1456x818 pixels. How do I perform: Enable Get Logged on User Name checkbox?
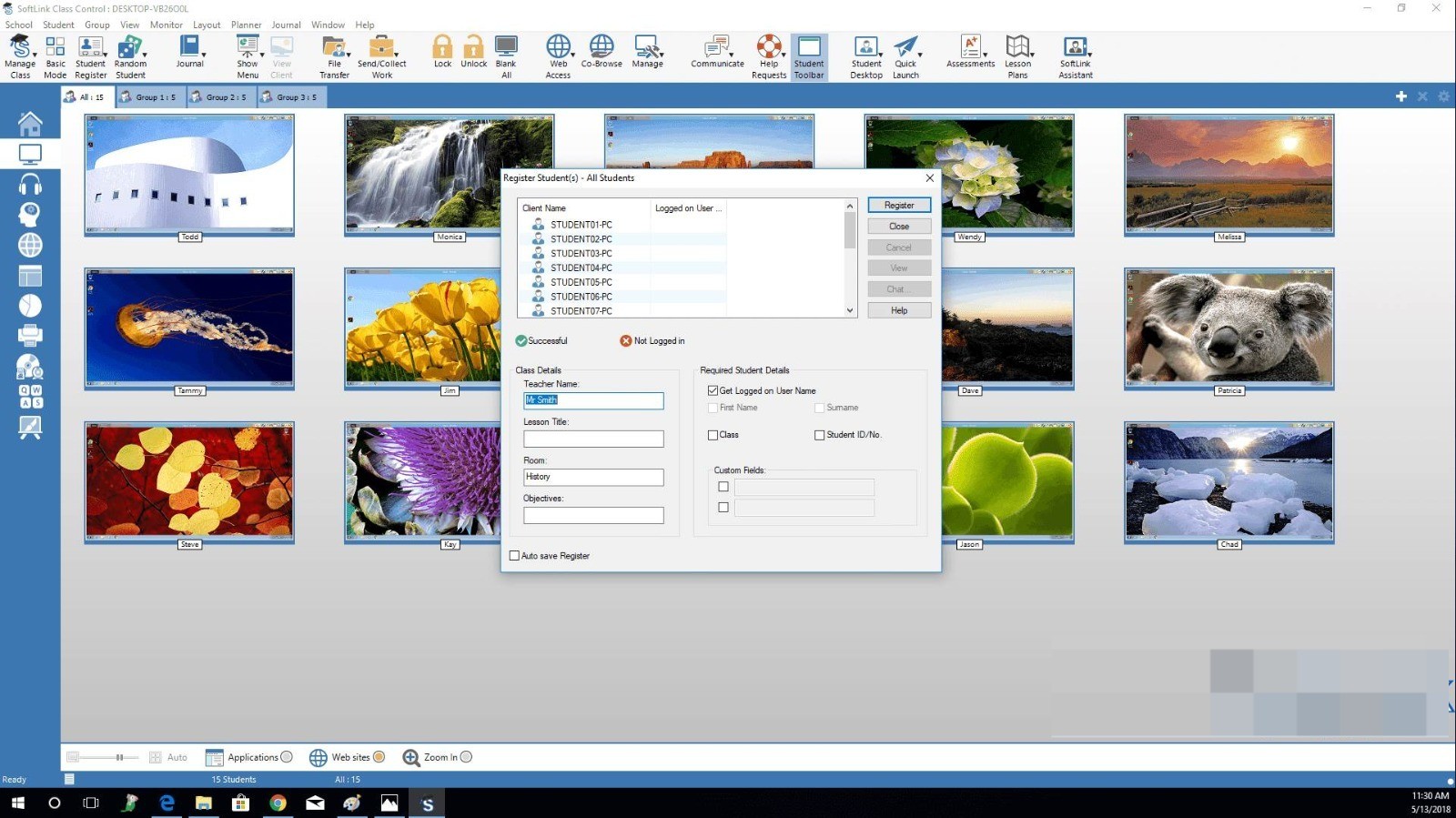(x=713, y=390)
